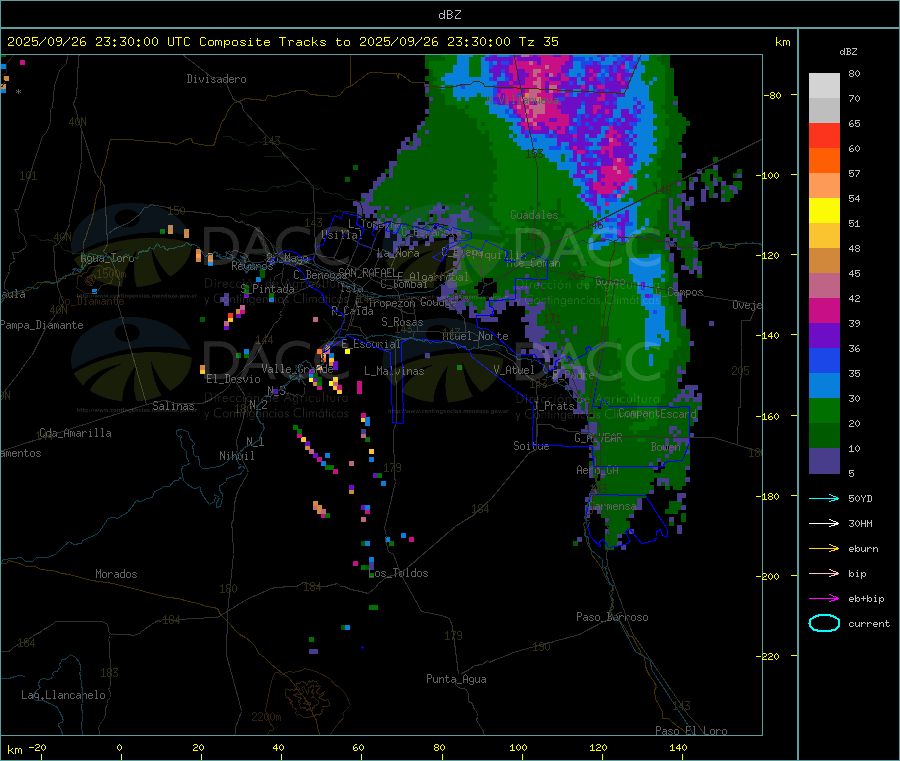The image size is (900, 761).
Task: Click the 100 km x-axis tick label
Action: tap(518, 747)
